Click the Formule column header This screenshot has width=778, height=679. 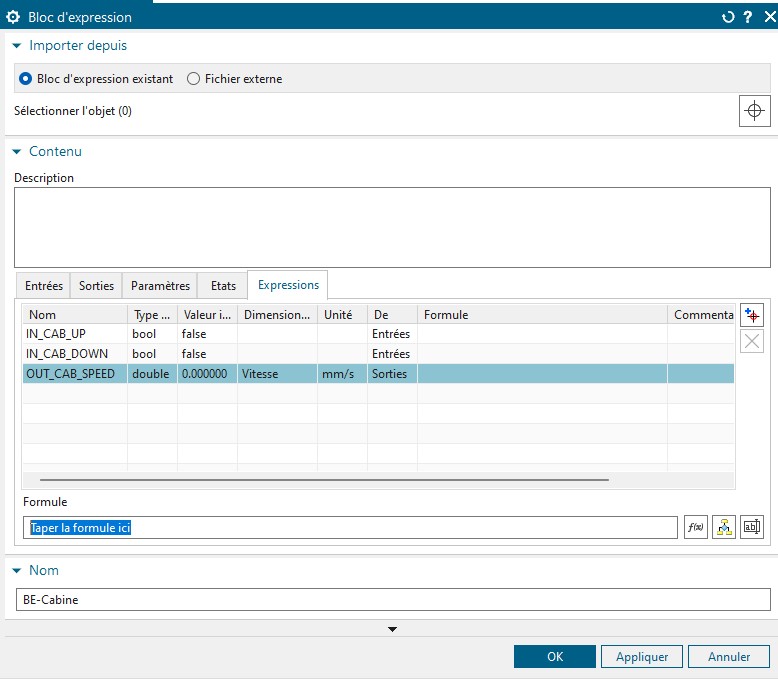click(x=542, y=315)
